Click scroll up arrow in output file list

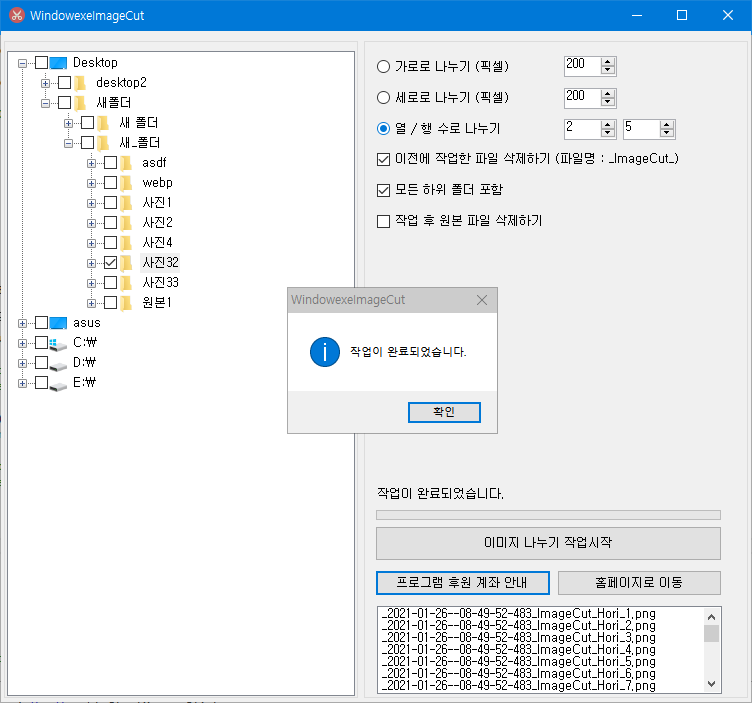point(711,617)
